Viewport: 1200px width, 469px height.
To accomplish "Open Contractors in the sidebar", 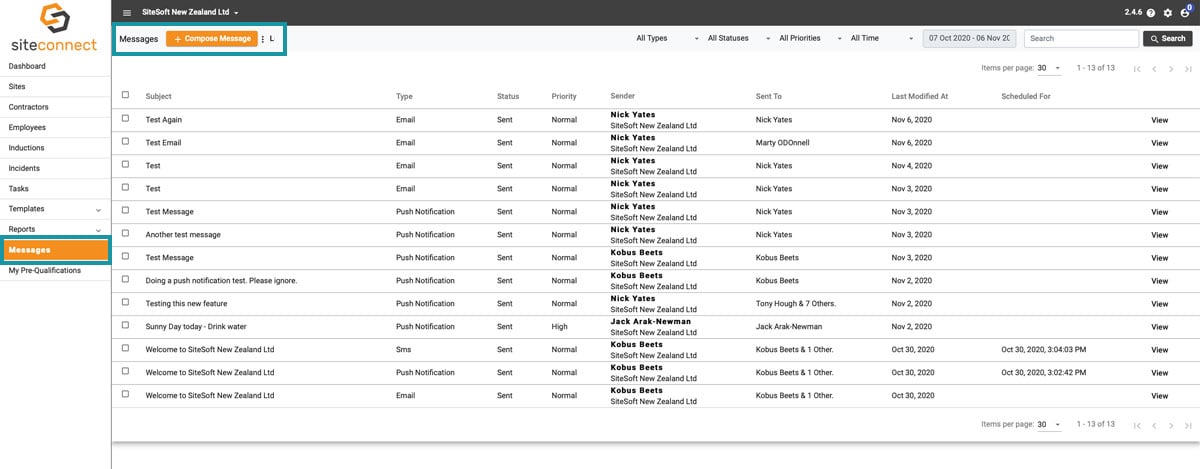I will tap(55, 107).
